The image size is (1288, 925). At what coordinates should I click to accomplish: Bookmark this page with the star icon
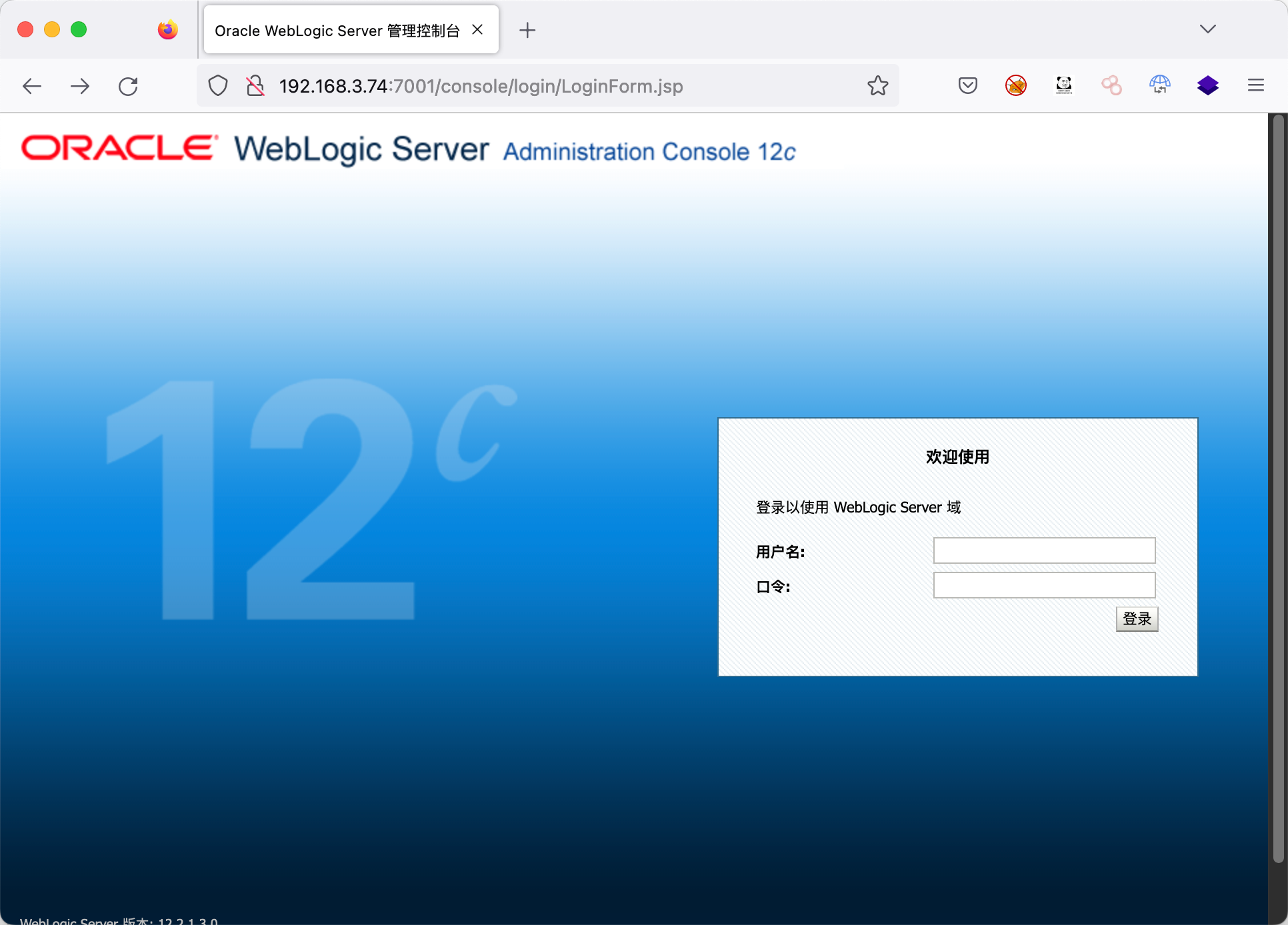877,85
